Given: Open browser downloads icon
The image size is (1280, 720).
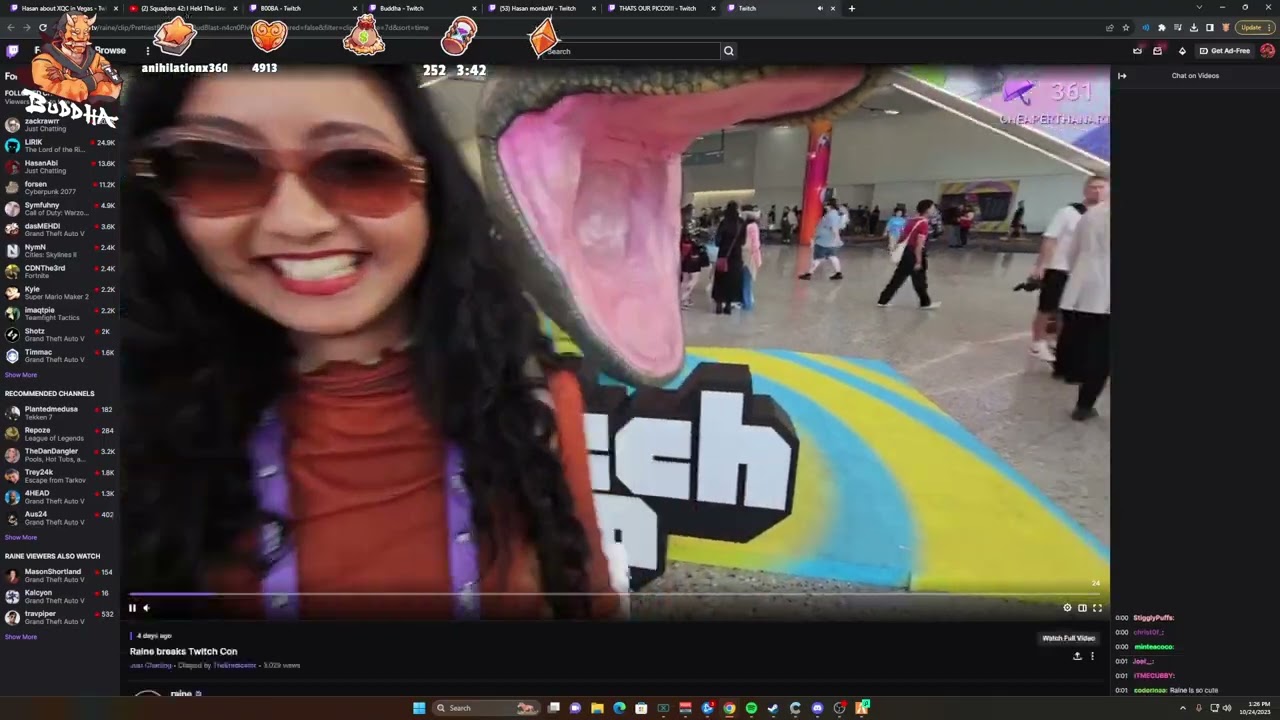Looking at the screenshot, I should (1194, 28).
